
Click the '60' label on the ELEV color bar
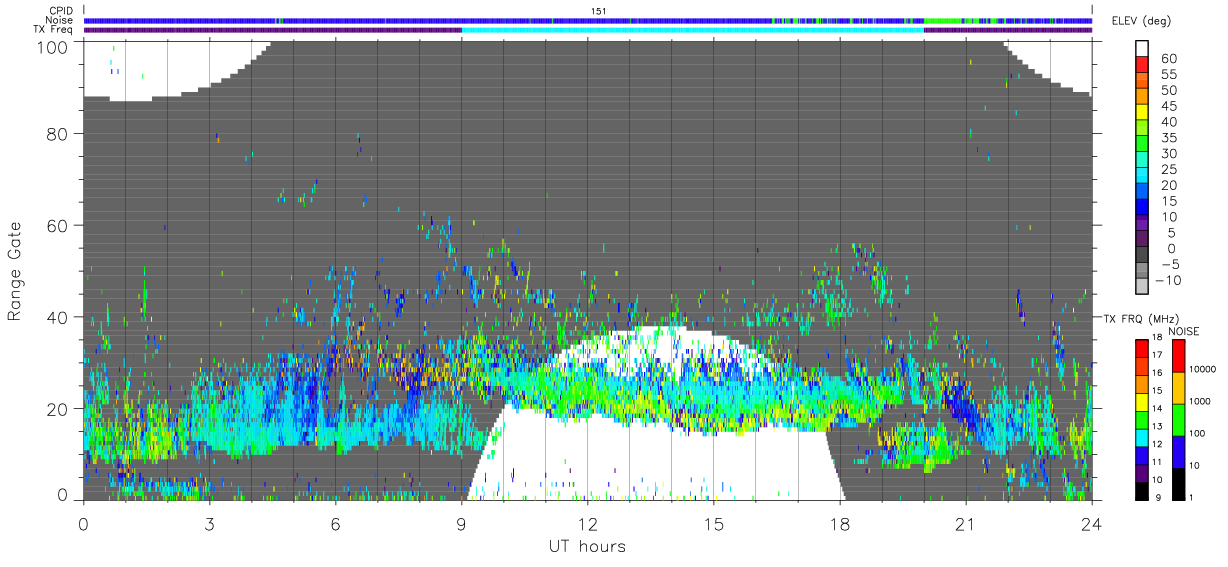[1168, 59]
